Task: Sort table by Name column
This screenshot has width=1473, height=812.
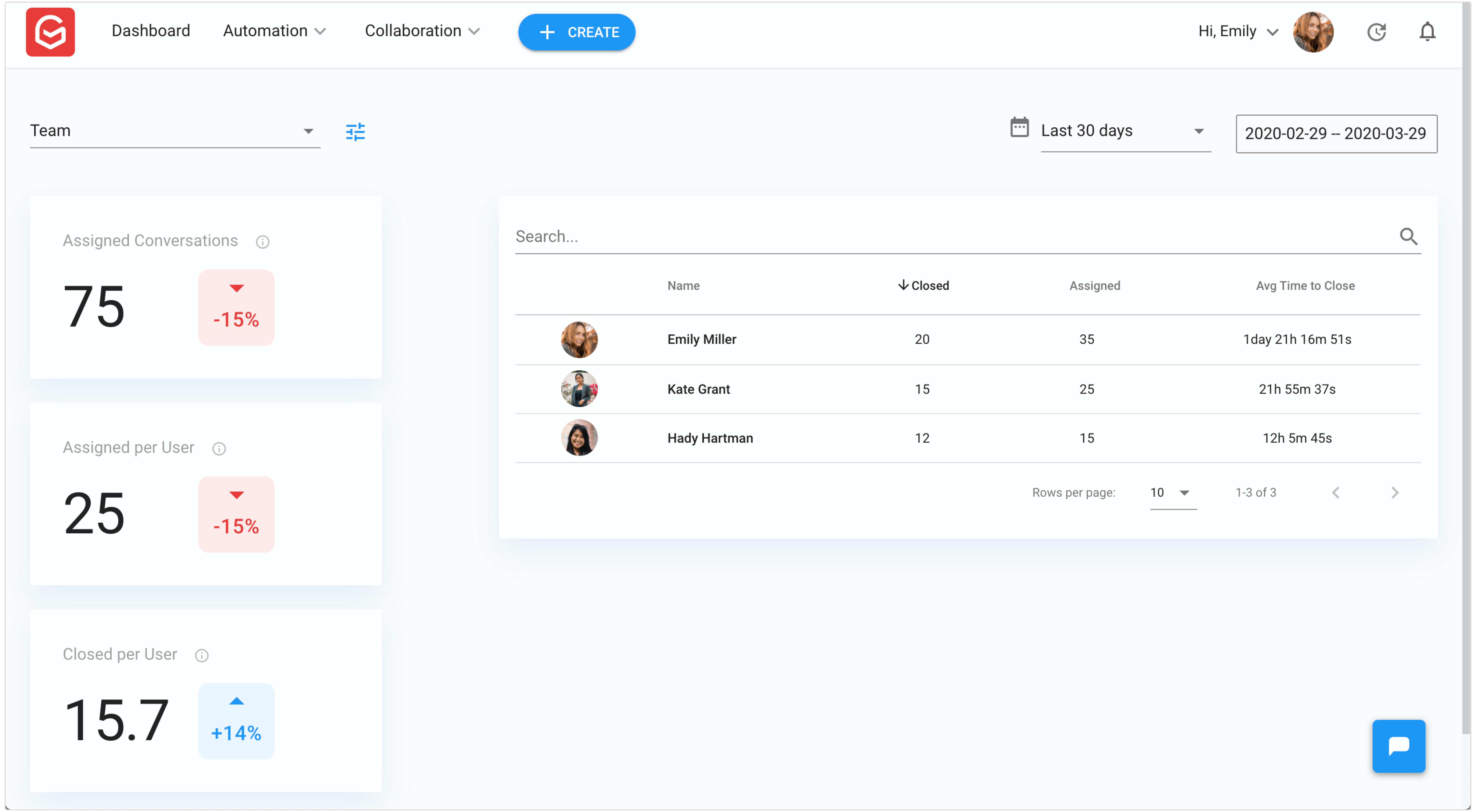Action: (x=683, y=286)
